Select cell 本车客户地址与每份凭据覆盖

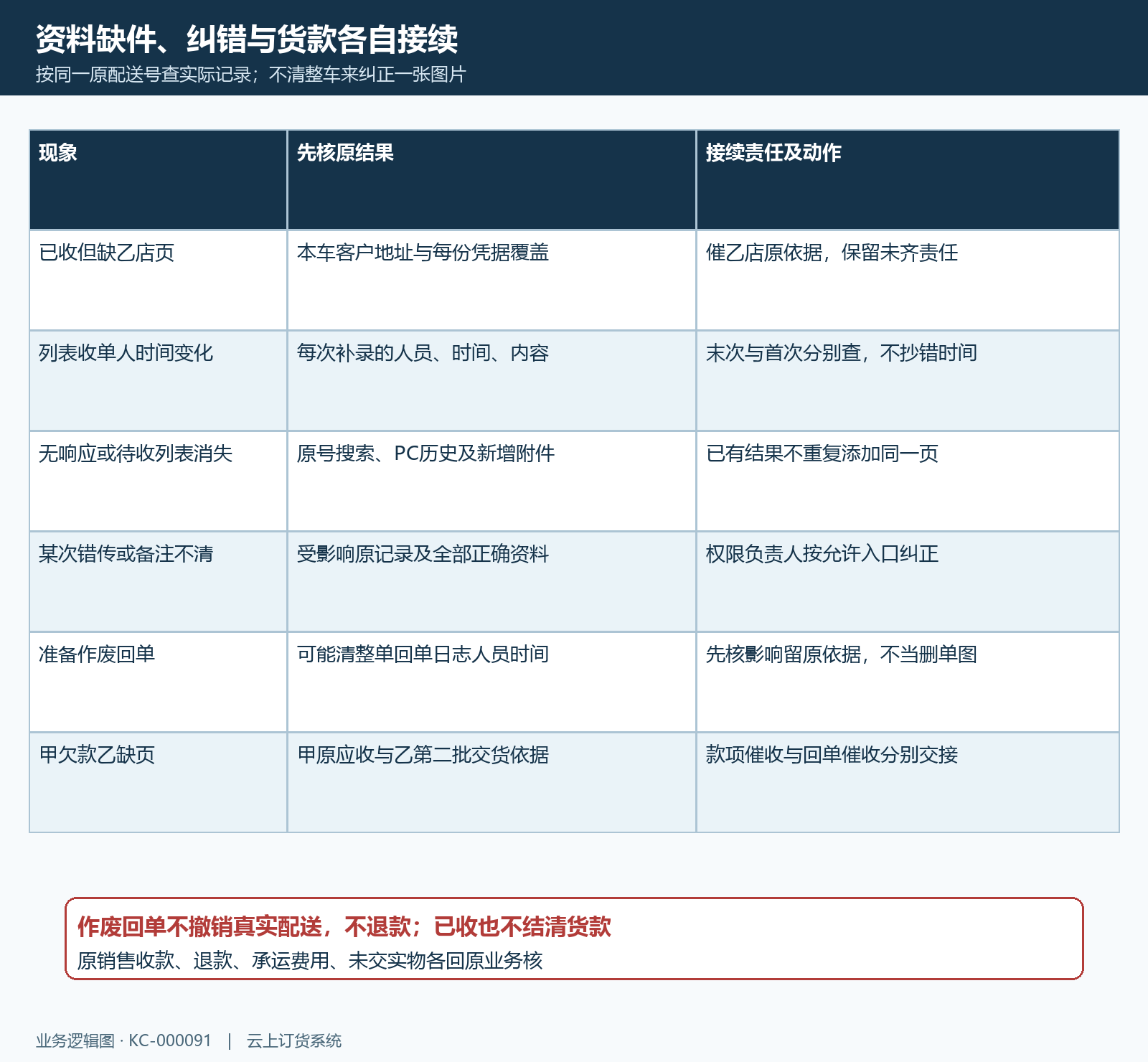coord(491,281)
